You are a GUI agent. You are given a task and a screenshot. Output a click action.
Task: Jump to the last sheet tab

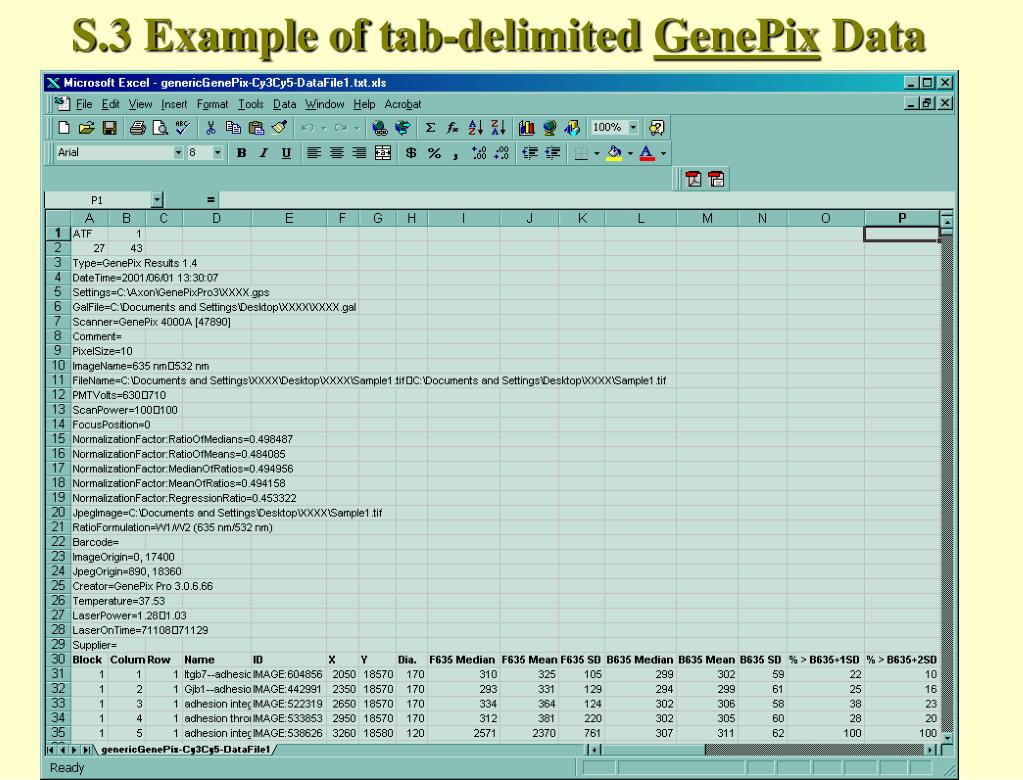86,750
